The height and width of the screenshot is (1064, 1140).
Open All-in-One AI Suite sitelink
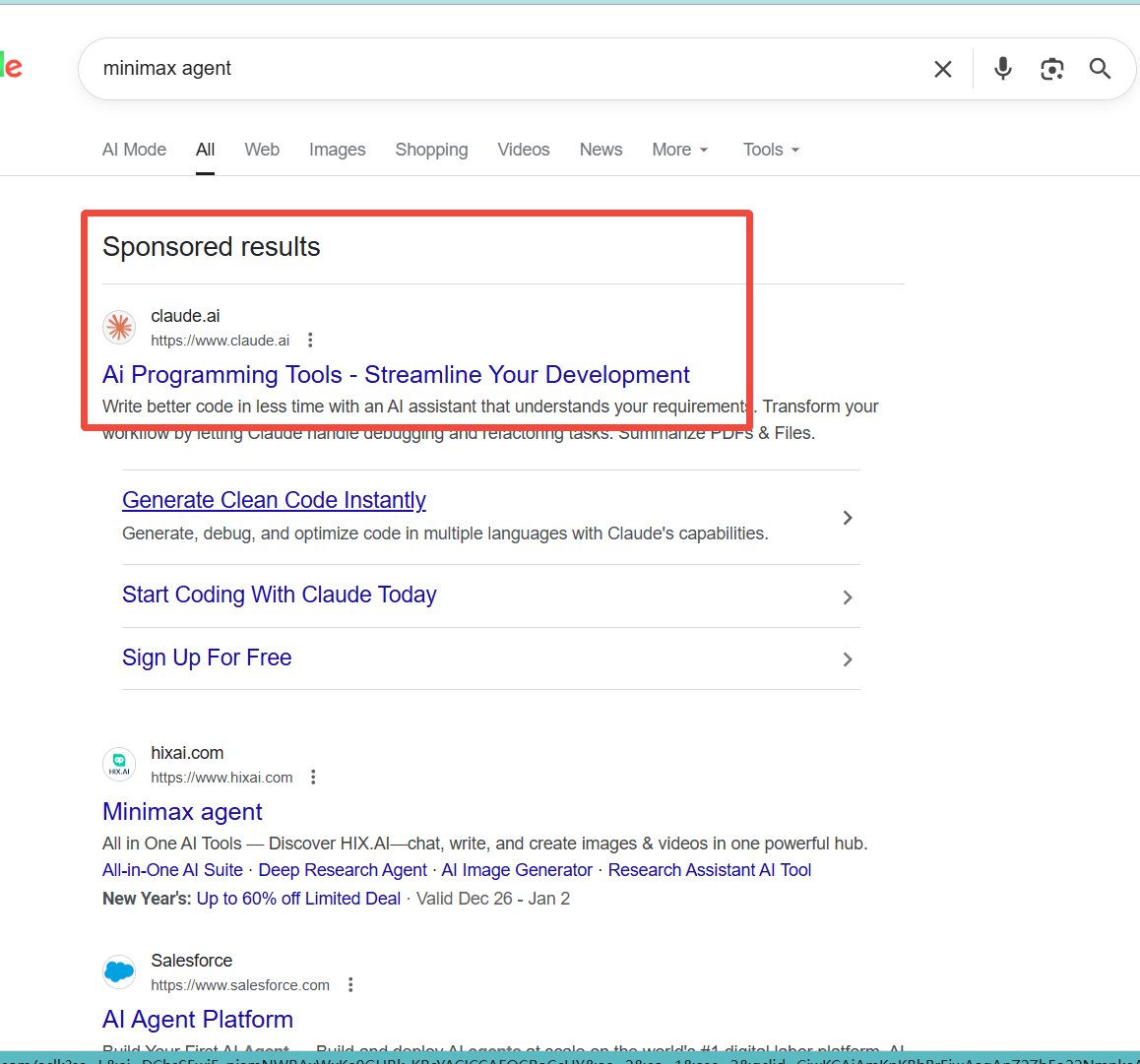[172, 871]
